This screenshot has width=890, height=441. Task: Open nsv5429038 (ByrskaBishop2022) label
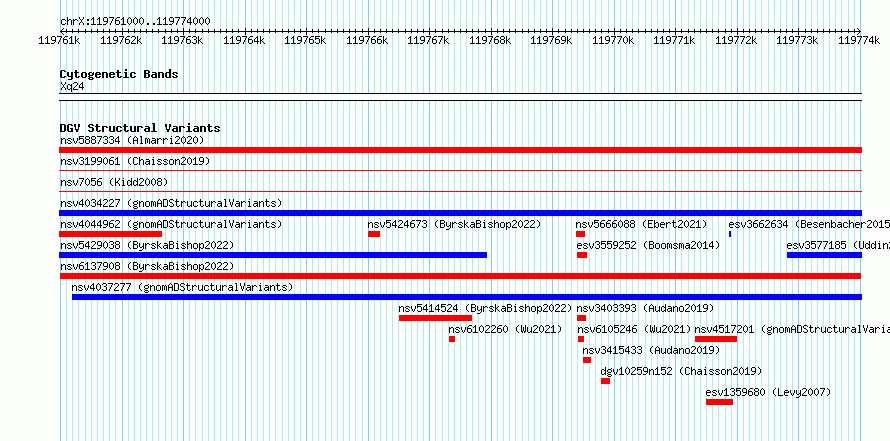pyautogui.click(x=147, y=245)
